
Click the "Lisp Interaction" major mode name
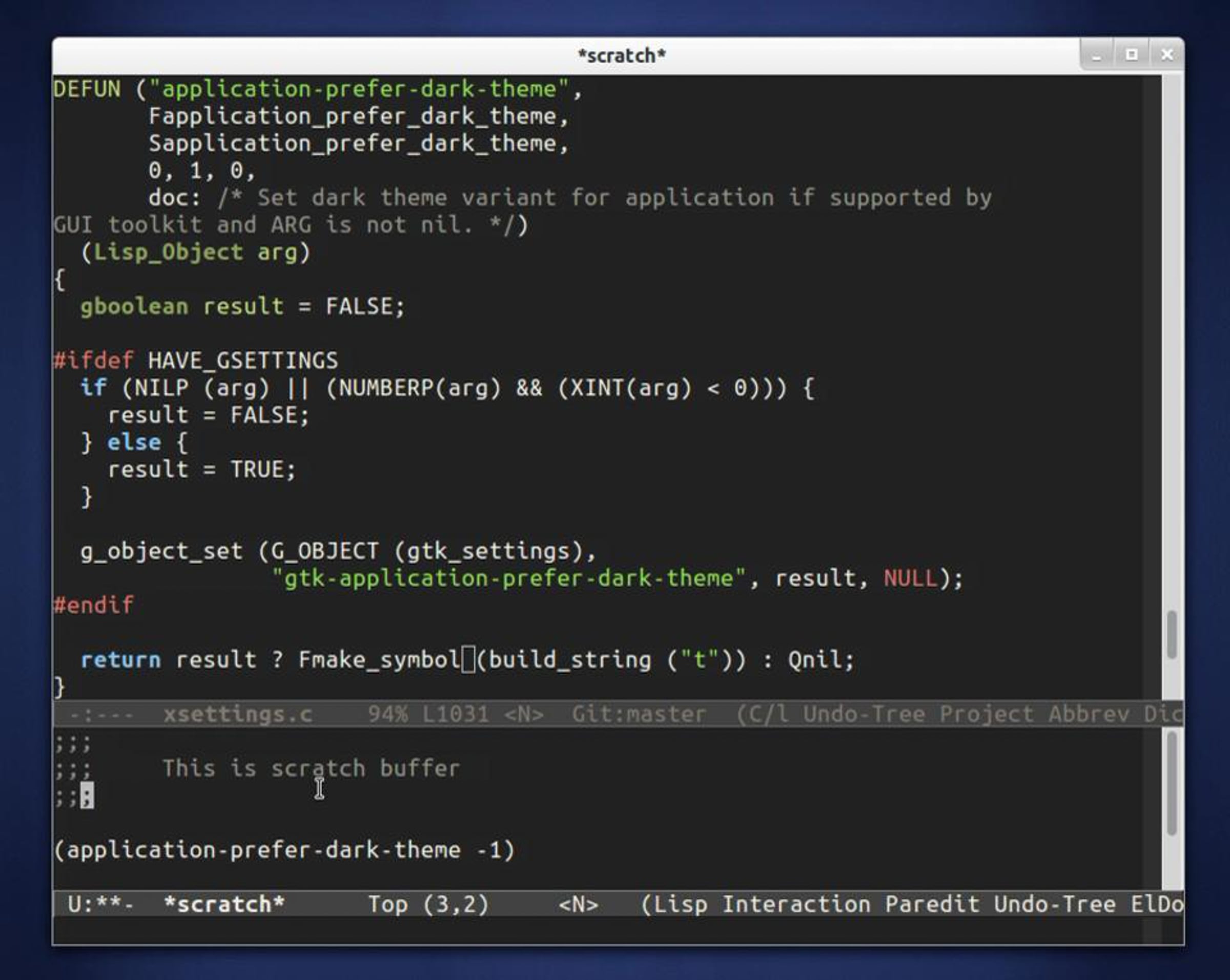pyautogui.click(x=762, y=904)
